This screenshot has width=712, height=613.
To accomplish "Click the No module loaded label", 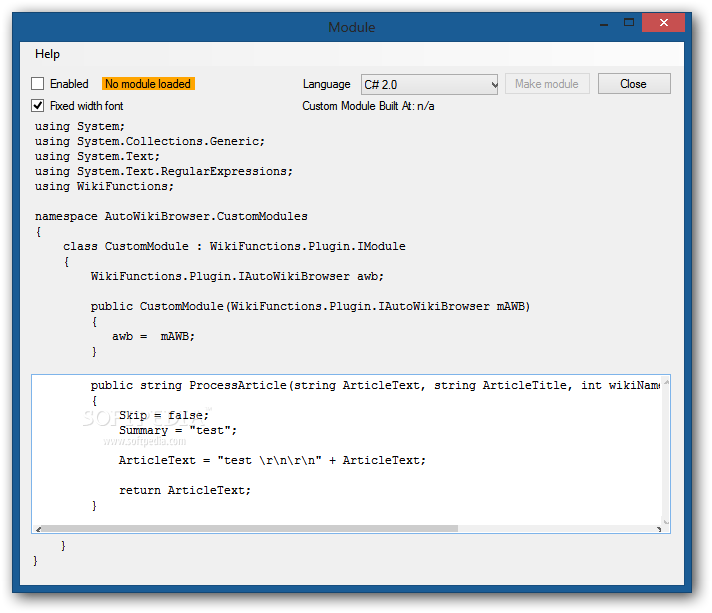I will click(148, 84).
